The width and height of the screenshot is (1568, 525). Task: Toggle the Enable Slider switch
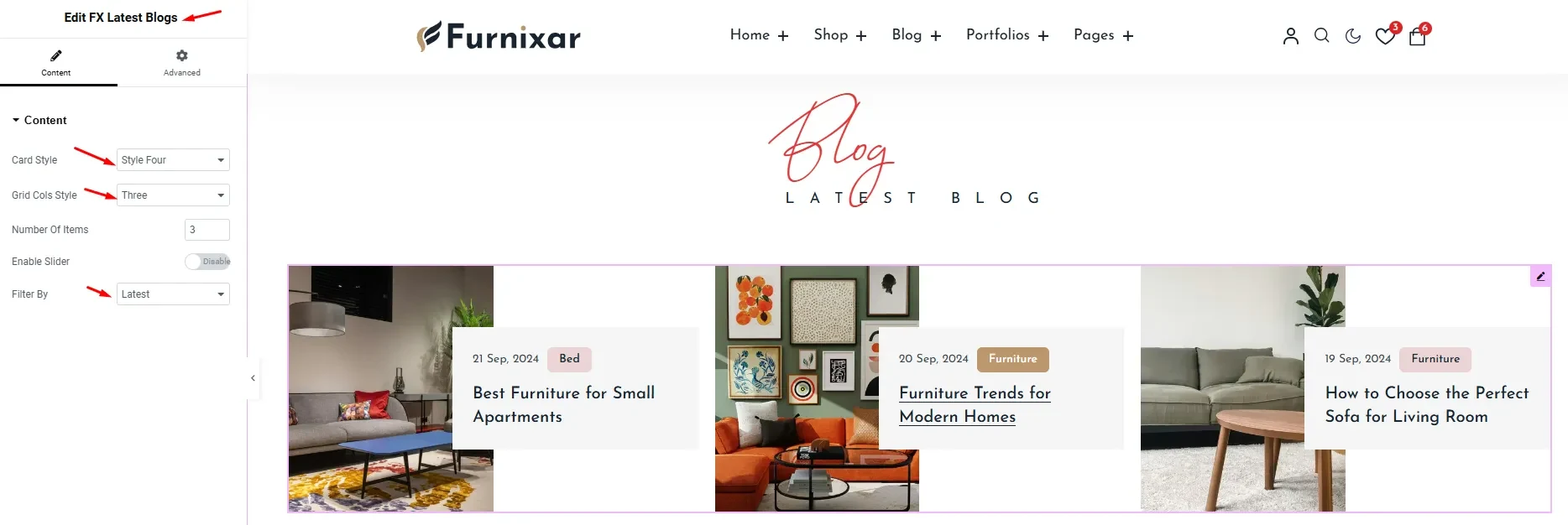(x=207, y=262)
